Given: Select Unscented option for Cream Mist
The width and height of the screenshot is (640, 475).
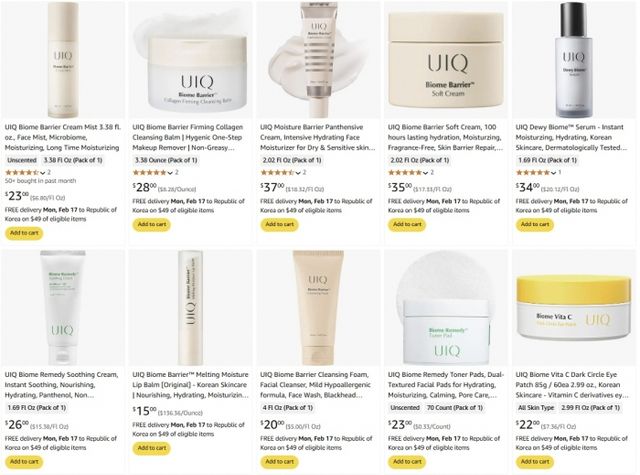Looking at the screenshot, I should coord(22,160).
